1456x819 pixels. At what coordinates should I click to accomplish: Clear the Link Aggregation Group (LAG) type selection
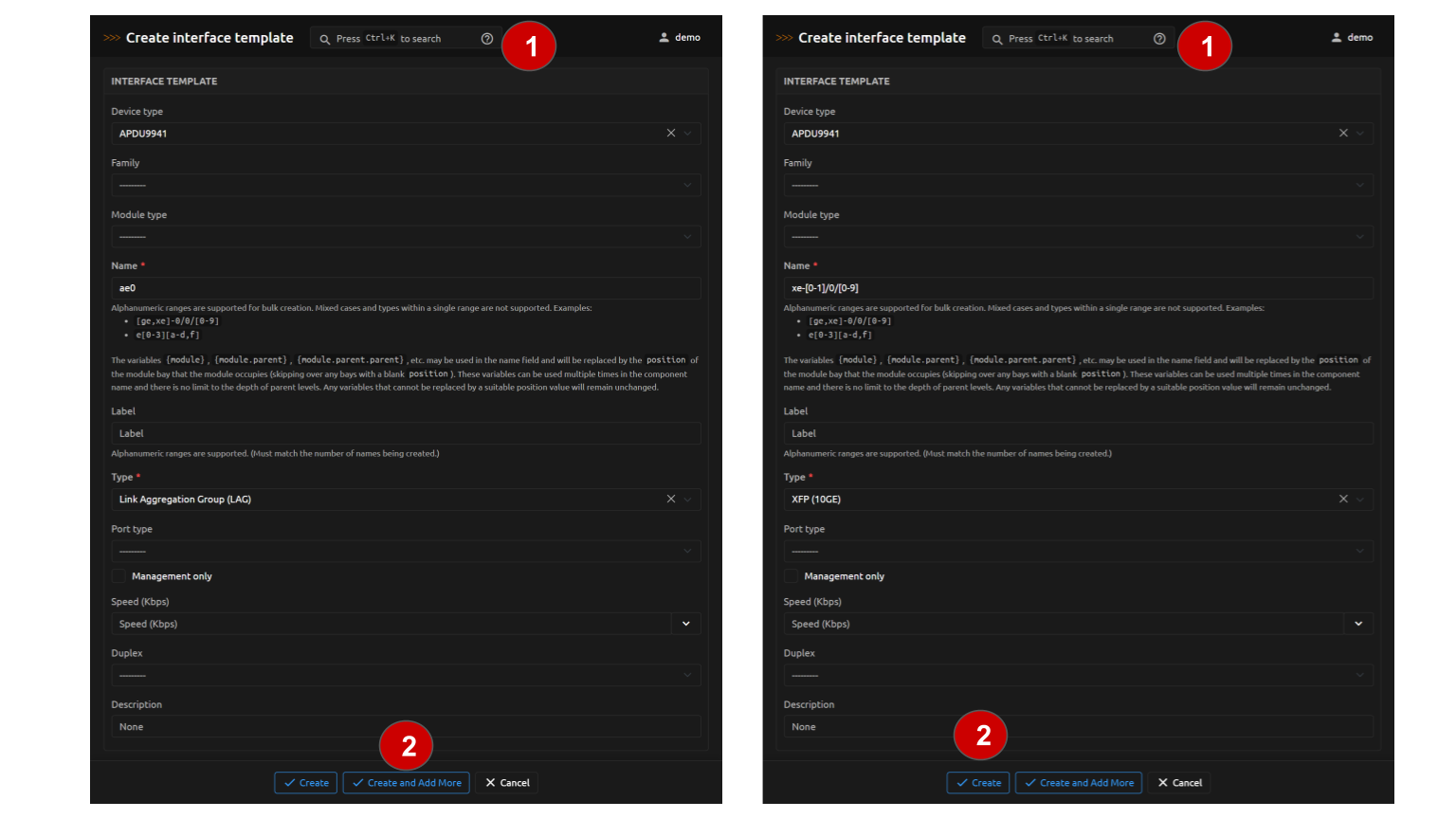670,500
